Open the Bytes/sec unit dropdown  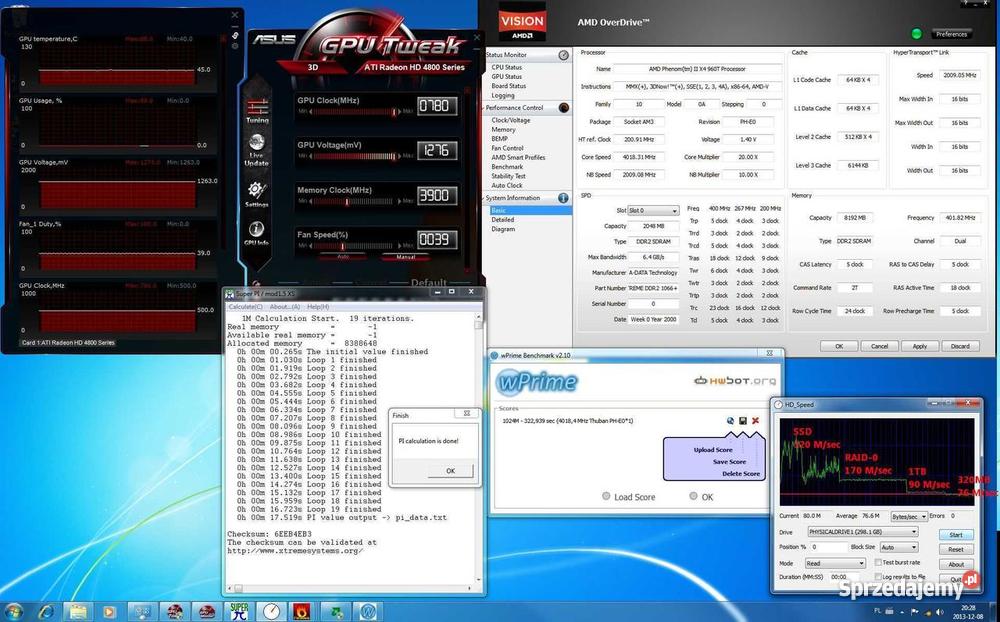tap(909, 516)
